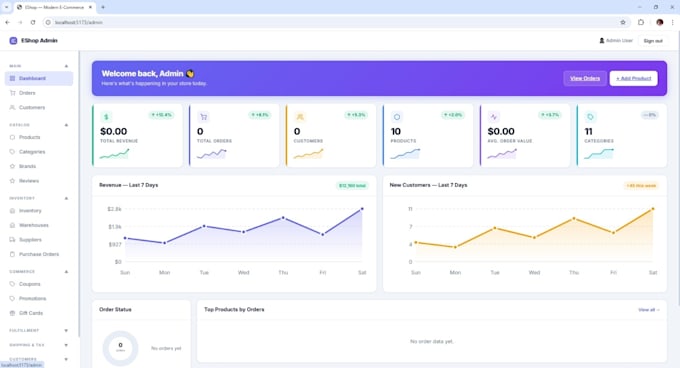Click the this week badge in New Customers chart
The width and height of the screenshot is (680, 368).
pyautogui.click(x=641, y=186)
